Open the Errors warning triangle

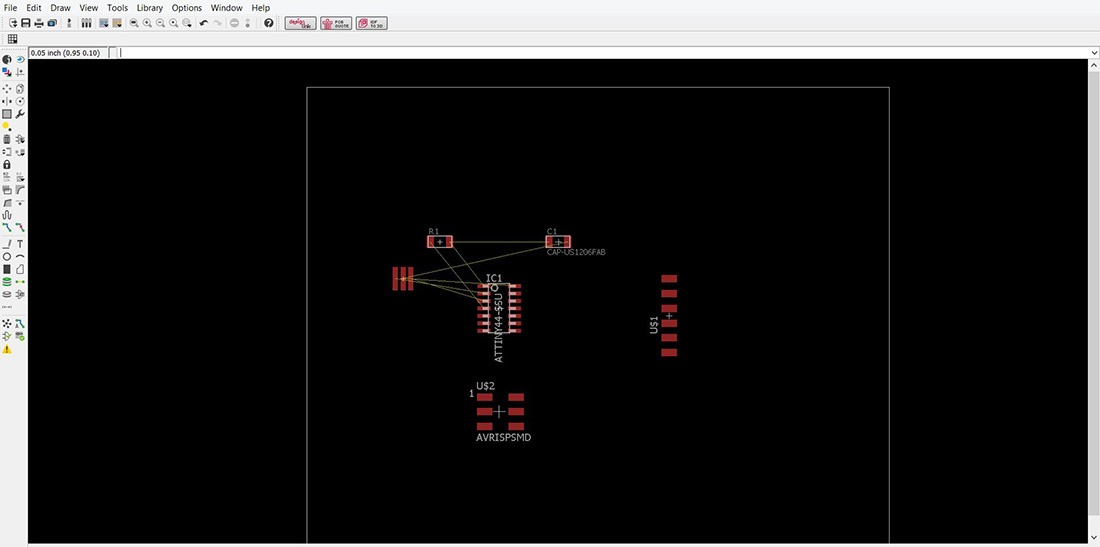point(7,349)
